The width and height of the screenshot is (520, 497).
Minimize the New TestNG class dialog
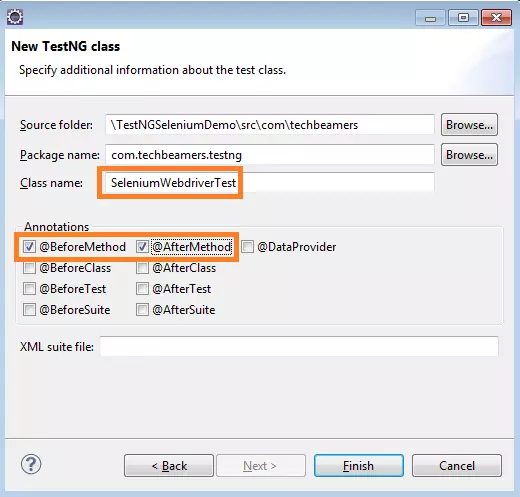pyautogui.click(x=430, y=18)
